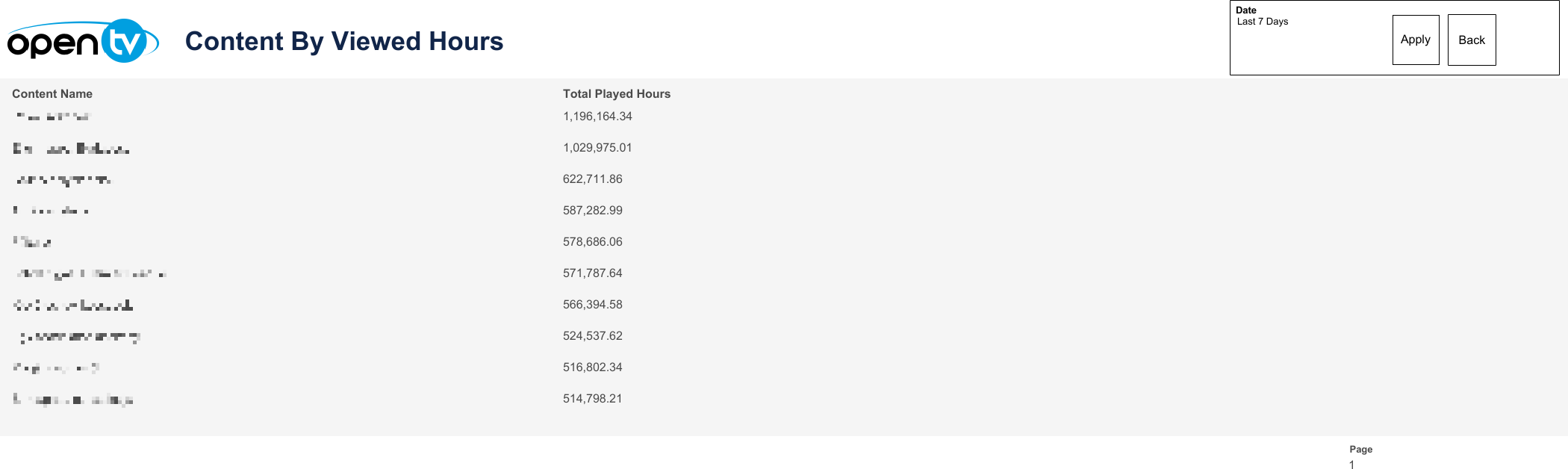Choose the 524,537.62 hours value

592,336
